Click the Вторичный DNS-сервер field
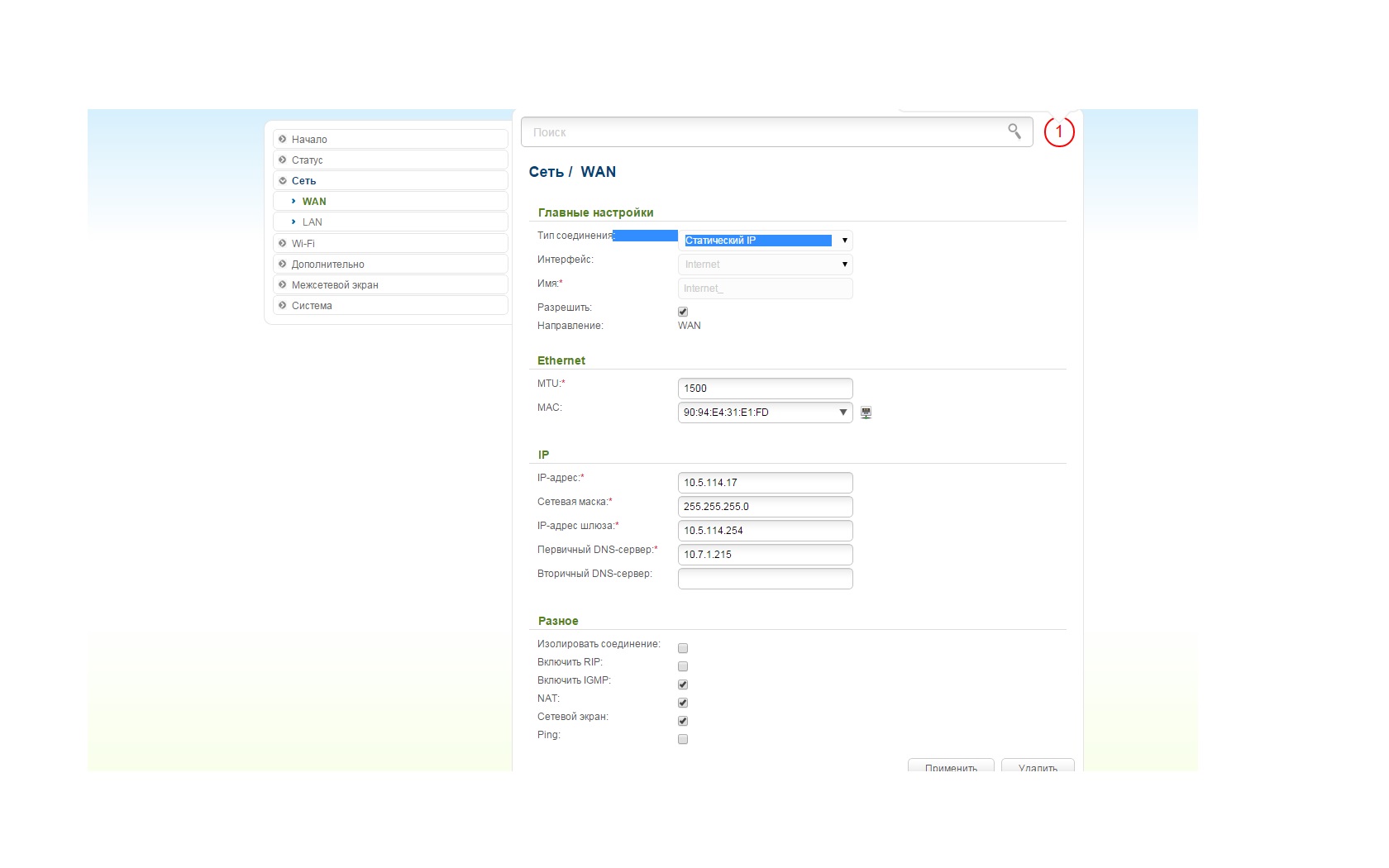 coord(764,579)
